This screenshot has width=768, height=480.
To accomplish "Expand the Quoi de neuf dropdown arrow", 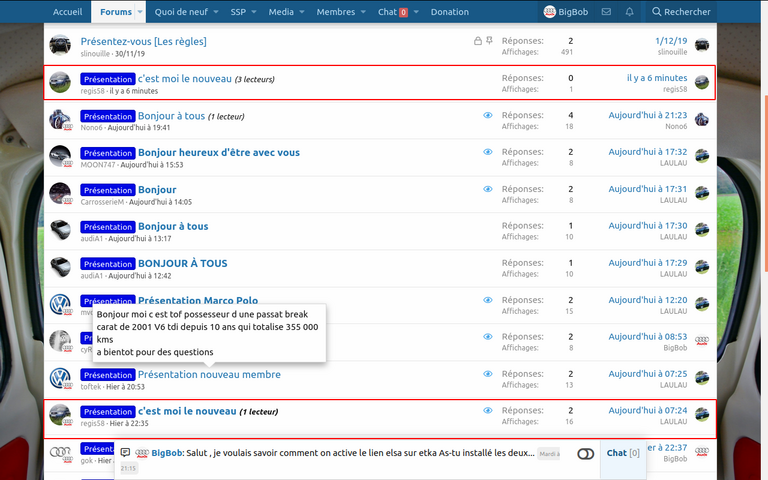I will click(216, 12).
